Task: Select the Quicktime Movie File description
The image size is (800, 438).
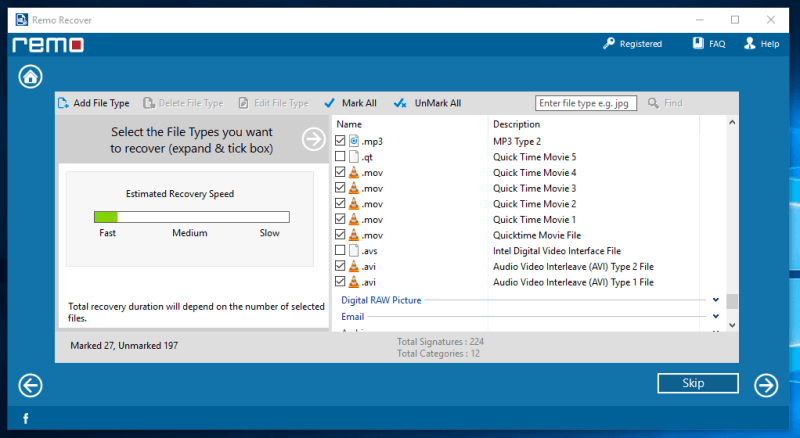Action: (x=537, y=235)
